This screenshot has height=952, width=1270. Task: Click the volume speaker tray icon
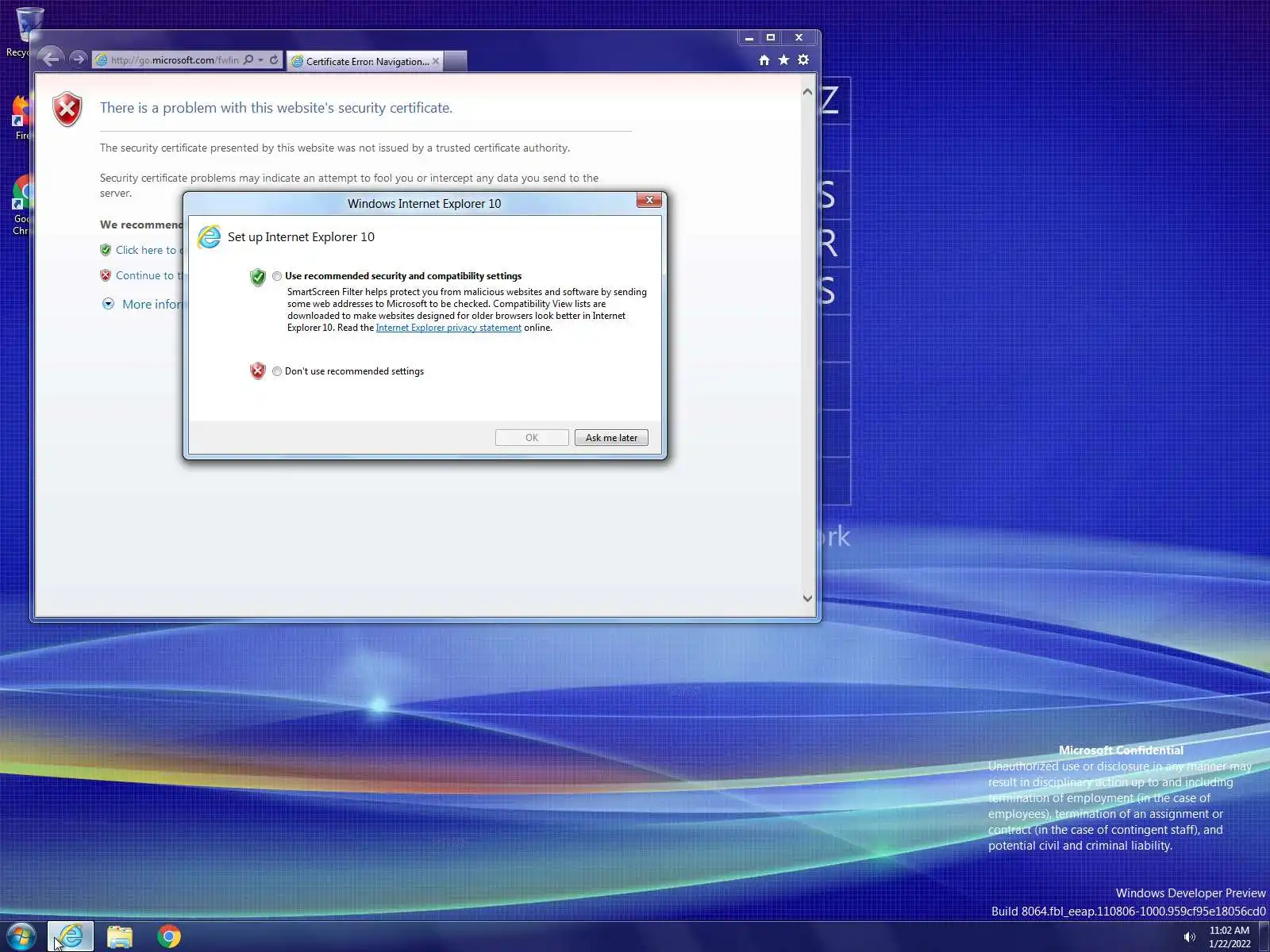pos(1189,937)
